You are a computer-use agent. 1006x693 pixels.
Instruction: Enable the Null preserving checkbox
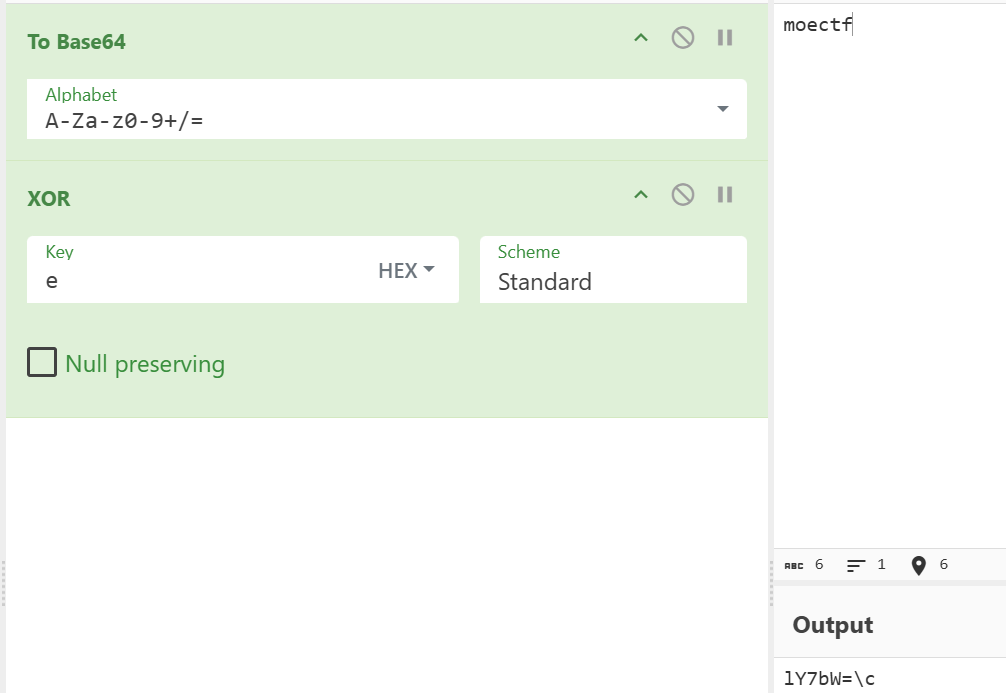(x=42, y=363)
